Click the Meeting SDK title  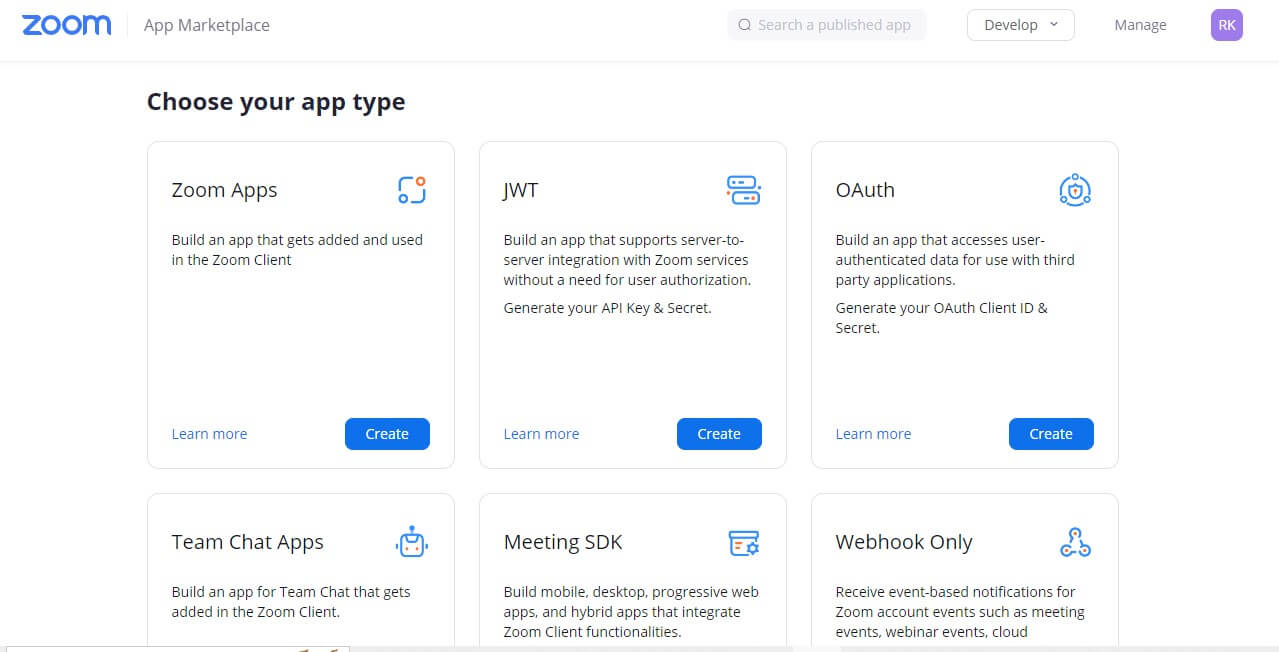click(563, 542)
